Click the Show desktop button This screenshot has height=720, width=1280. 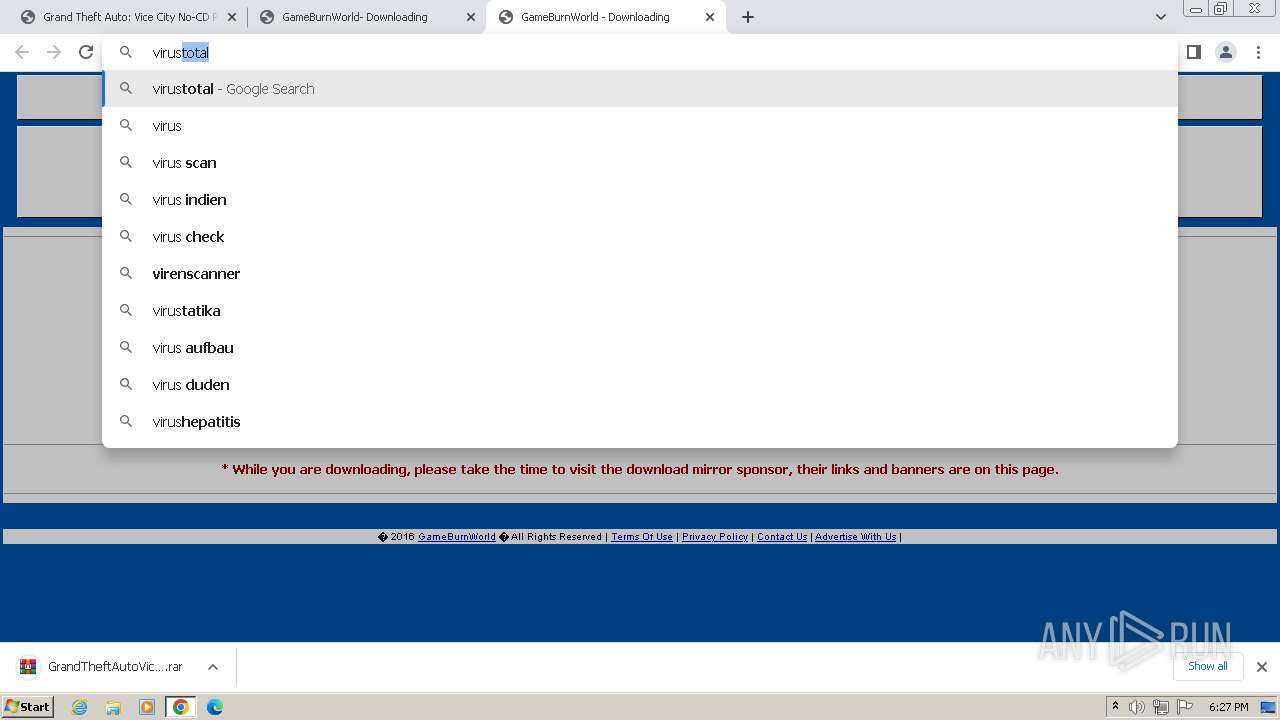(1268, 707)
